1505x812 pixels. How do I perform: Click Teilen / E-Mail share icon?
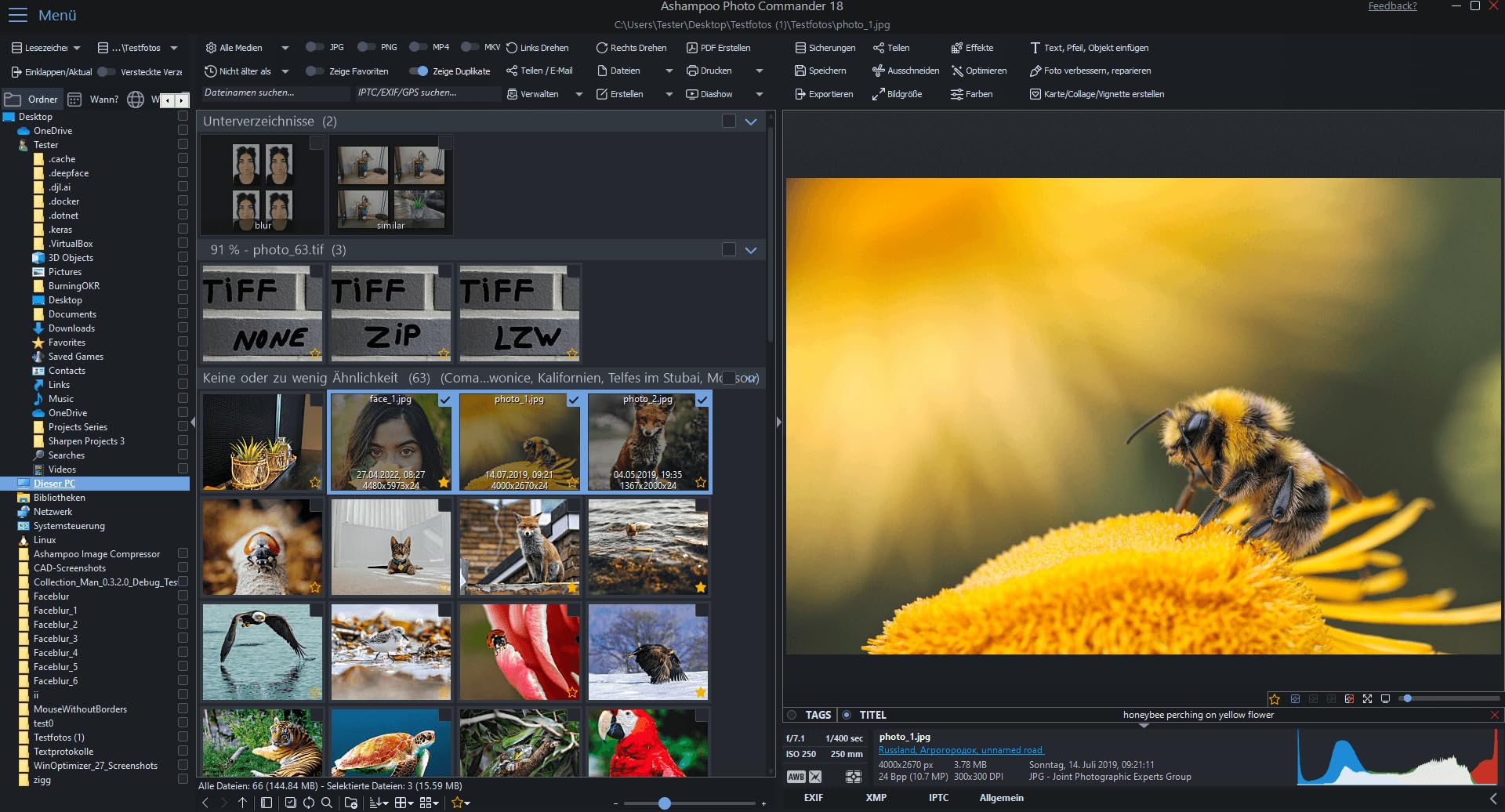(x=512, y=71)
